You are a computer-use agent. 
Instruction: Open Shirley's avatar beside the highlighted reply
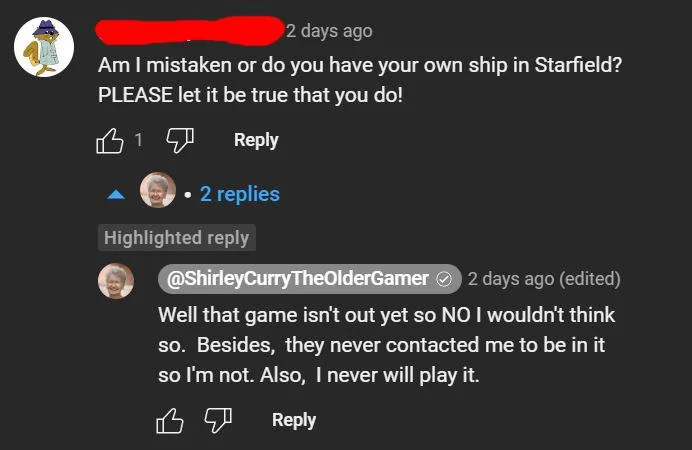115,280
